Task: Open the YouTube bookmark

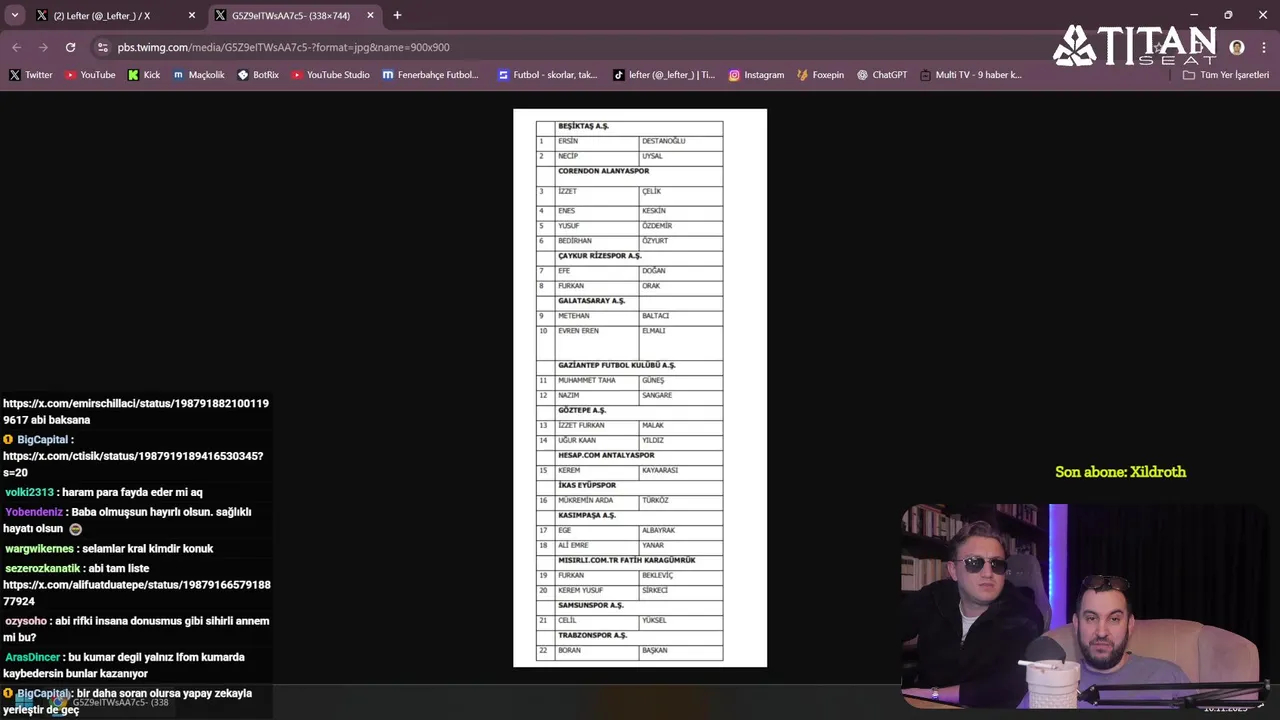Action: 90,75
